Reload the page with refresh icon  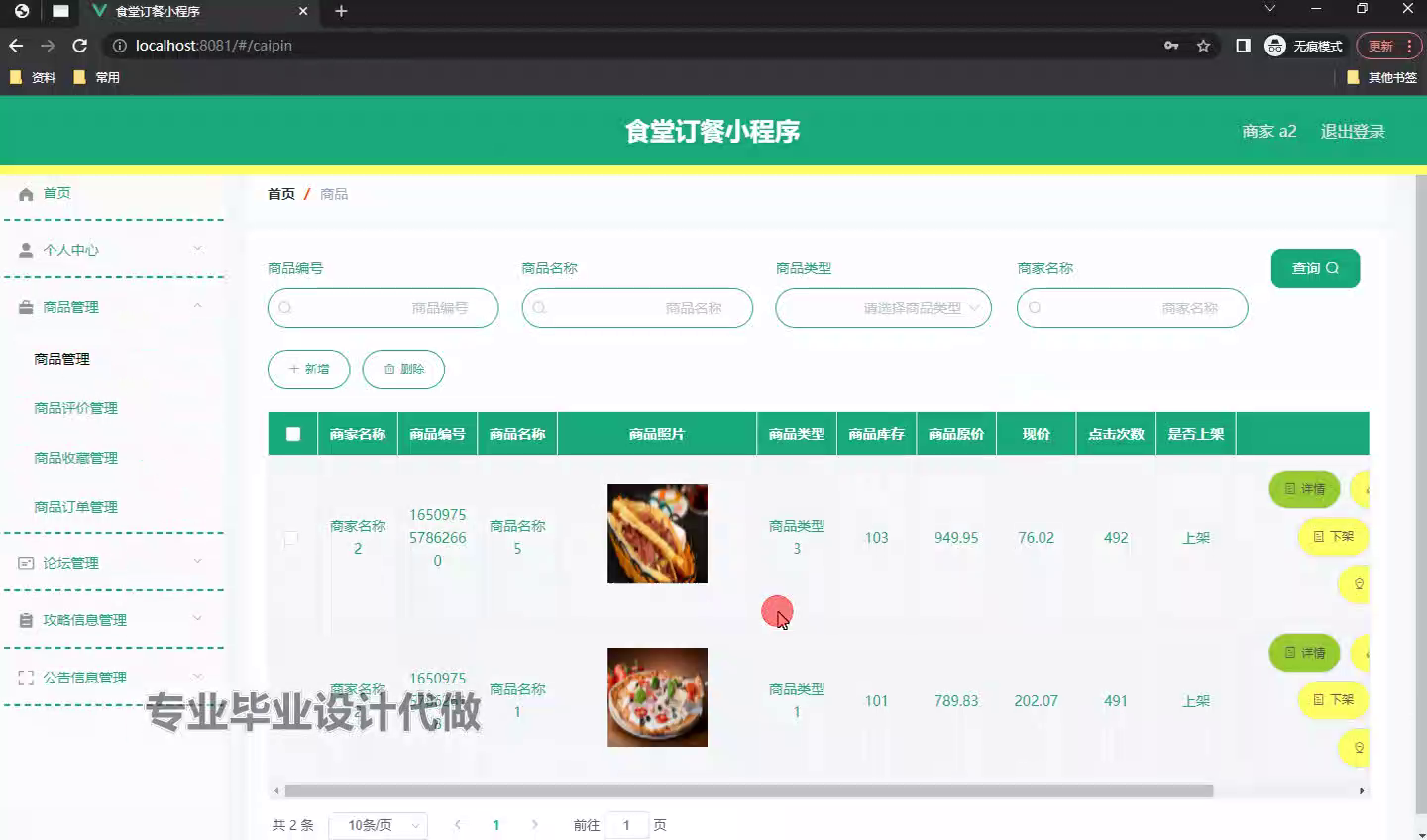(80, 46)
